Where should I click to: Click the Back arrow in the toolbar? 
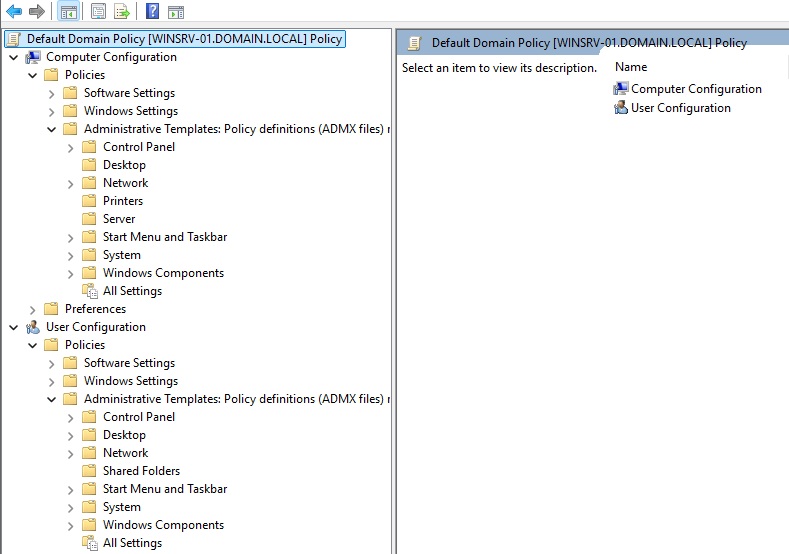coord(14,12)
